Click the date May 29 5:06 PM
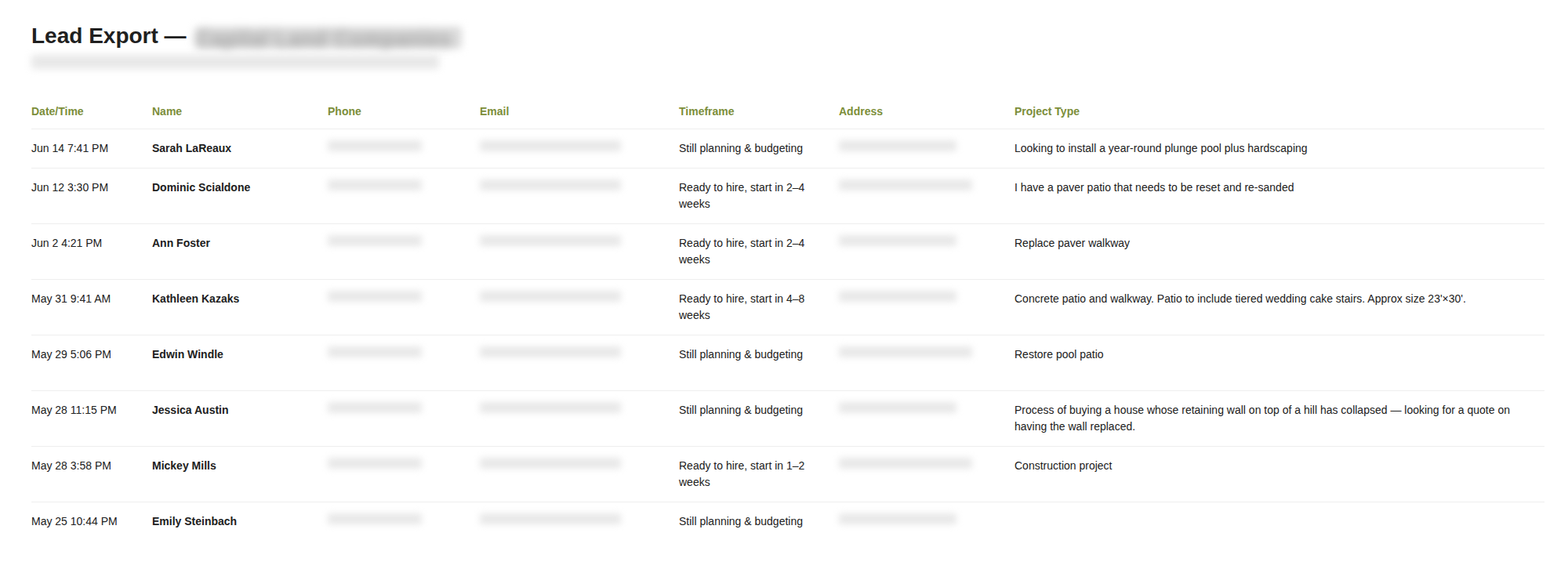 pyautogui.click(x=71, y=354)
